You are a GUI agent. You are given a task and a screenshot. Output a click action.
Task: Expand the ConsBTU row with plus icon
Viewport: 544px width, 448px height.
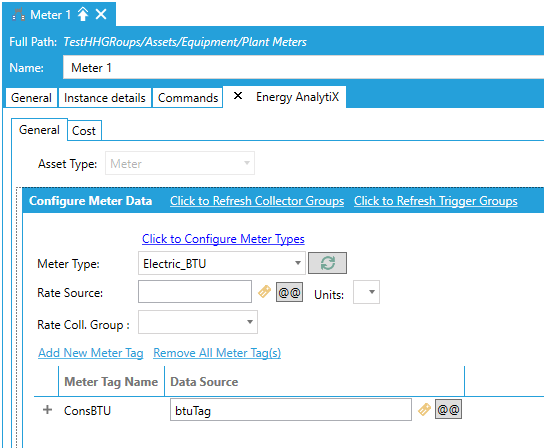[47, 410]
